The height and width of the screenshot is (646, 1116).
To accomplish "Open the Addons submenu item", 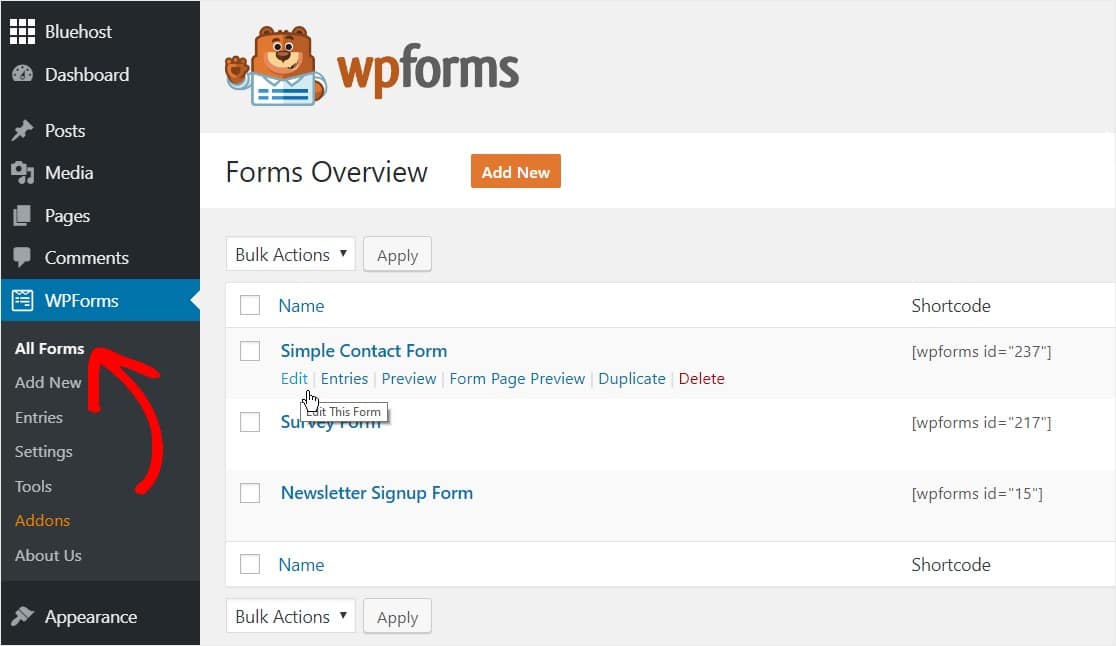I will (x=43, y=521).
